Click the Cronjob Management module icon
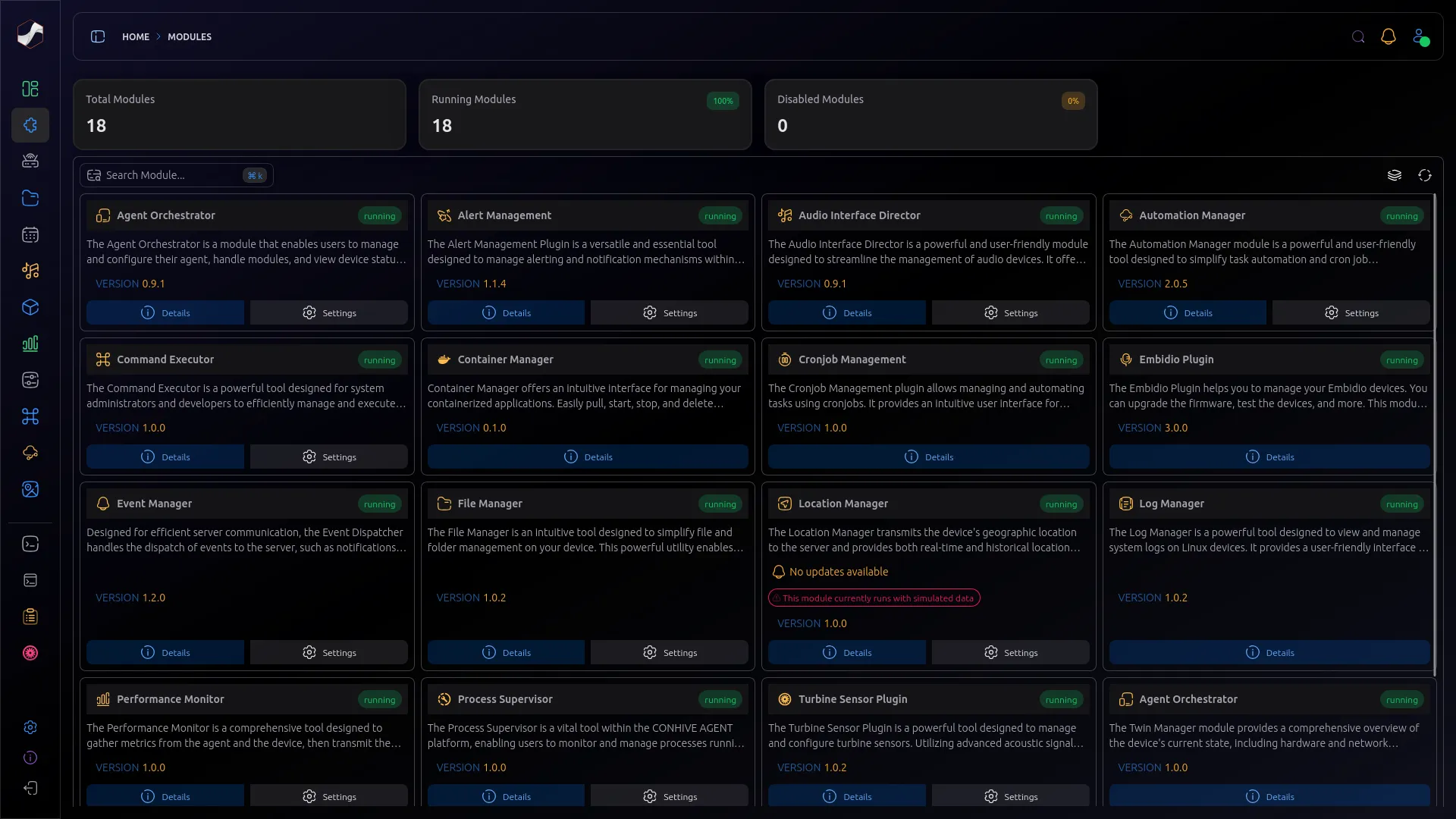 click(x=785, y=359)
